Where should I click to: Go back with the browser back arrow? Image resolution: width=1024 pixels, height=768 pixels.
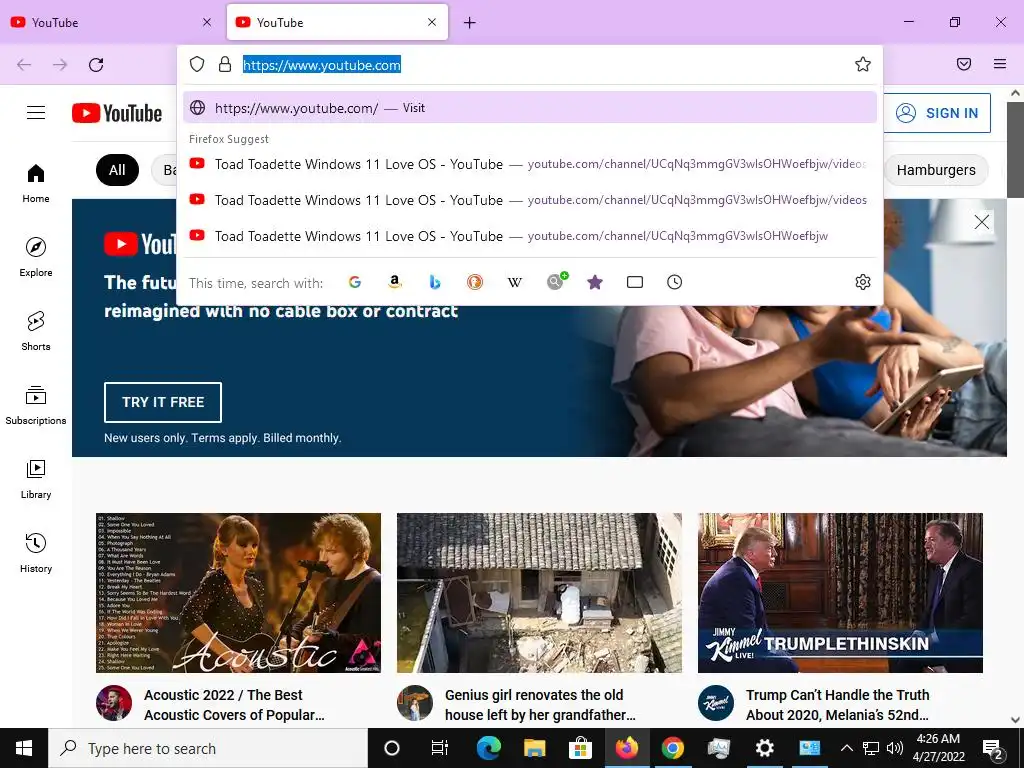tap(24, 65)
